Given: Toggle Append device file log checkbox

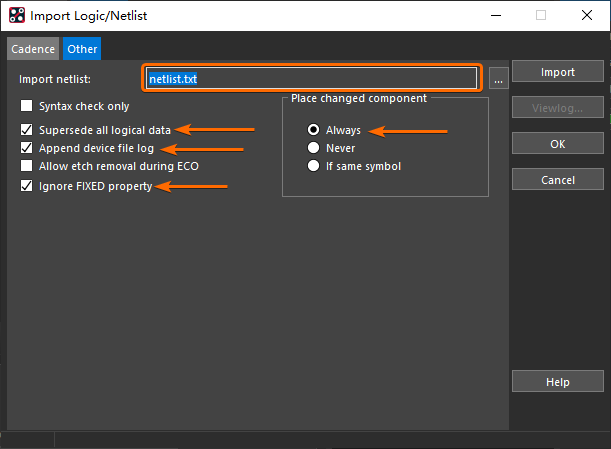Looking at the screenshot, I should [27, 148].
